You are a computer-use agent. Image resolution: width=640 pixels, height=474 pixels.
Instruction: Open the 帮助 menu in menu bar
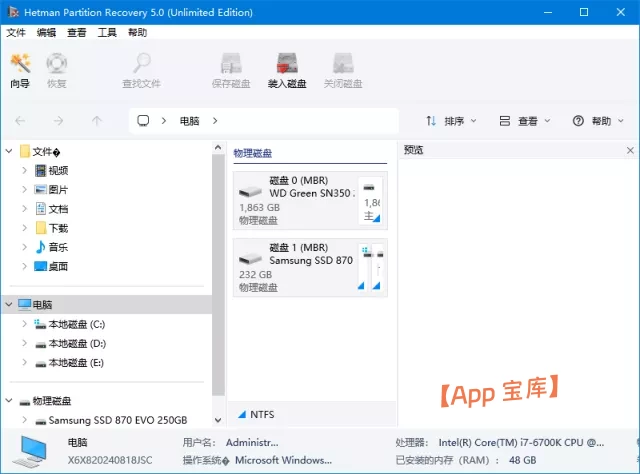point(138,33)
